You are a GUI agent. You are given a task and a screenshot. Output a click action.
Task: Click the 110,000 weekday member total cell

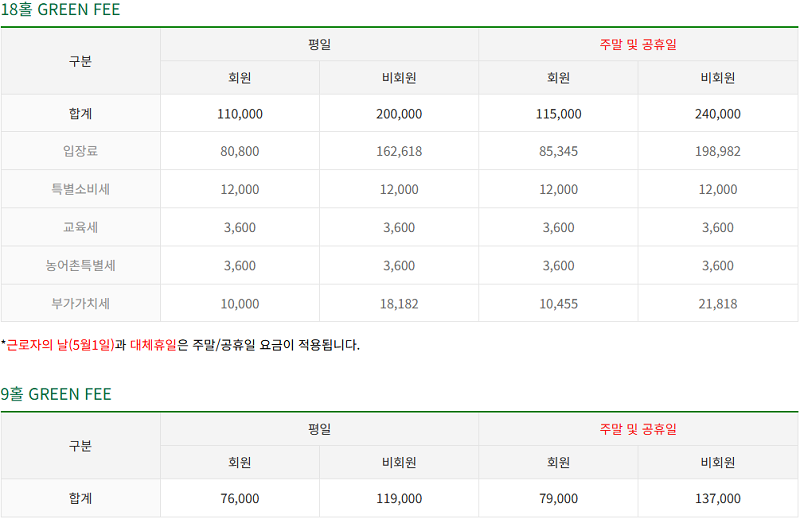[x=240, y=114]
